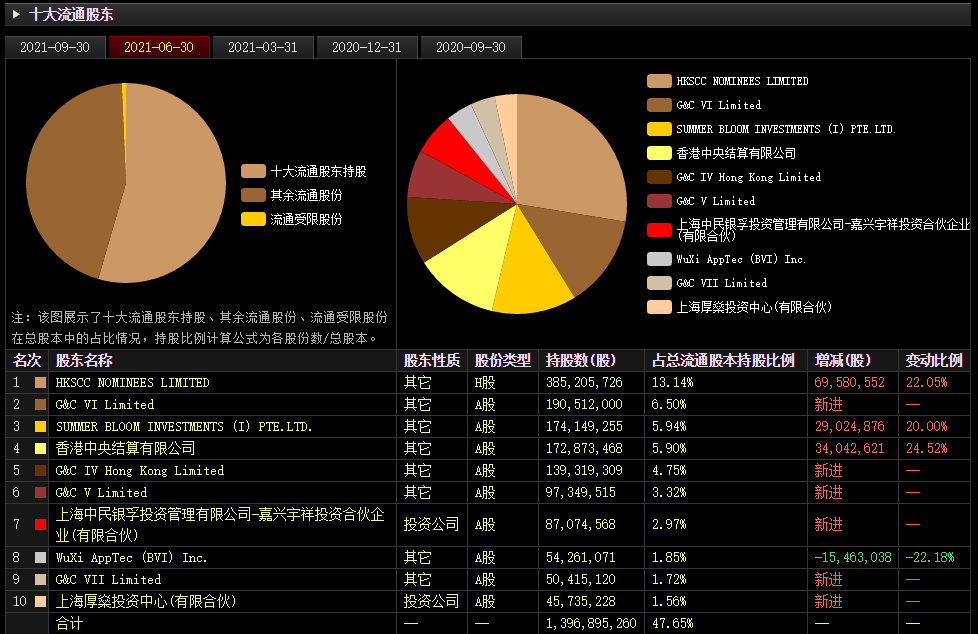Click the G&C VI Limited shareholder name in table
Screen dimensions: 978x634
[x=105, y=405]
